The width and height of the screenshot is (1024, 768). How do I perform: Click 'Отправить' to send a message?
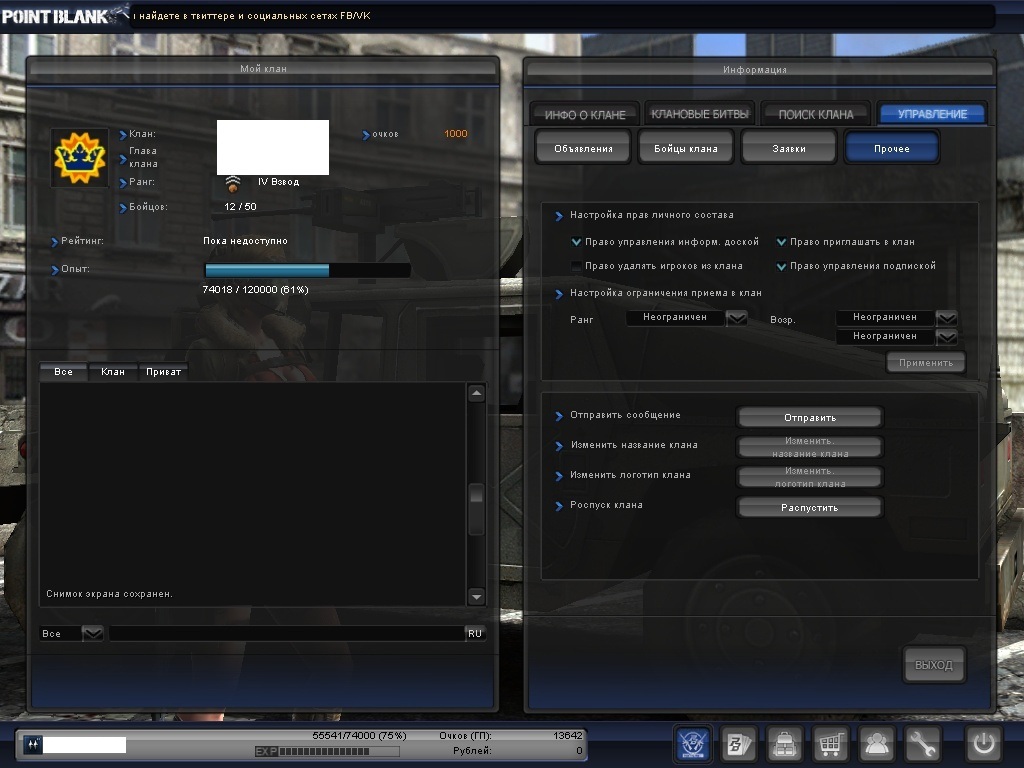tap(809, 417)
